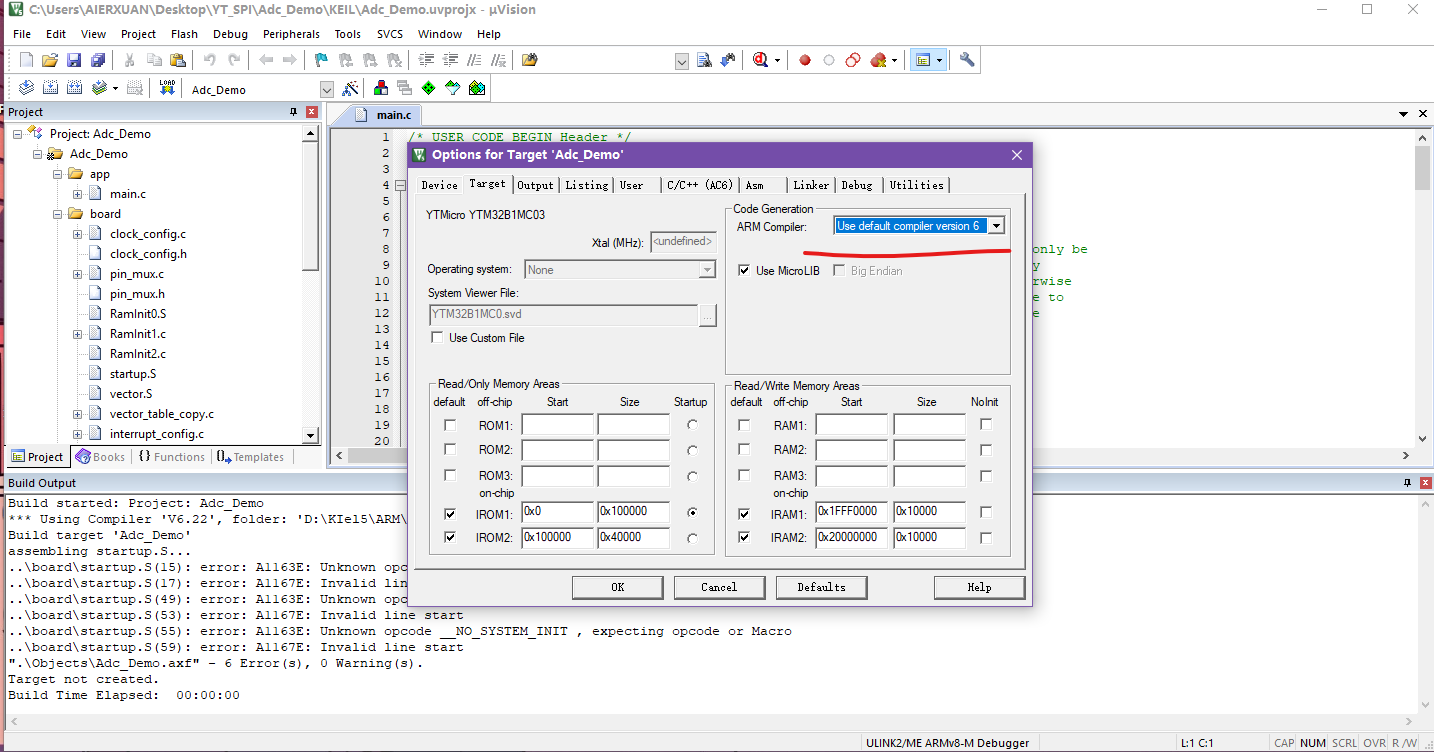Pin the Project panel with pushpin
The width and height of the screenshot is (1434, 752).
(293, 112)
